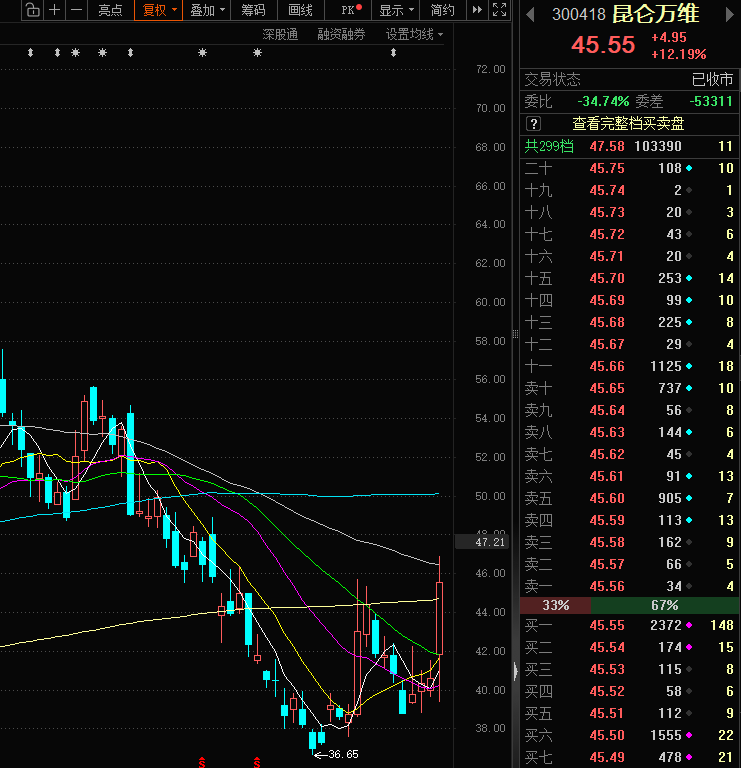Click the 融资融券 margin trading label

(x=341, y=34)
